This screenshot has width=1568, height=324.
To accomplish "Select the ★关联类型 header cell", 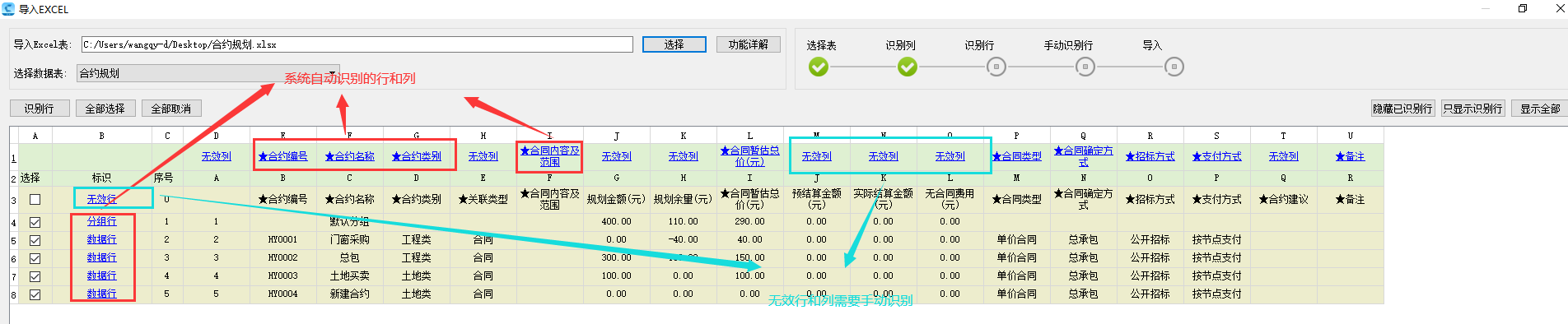I will [x=483, y=199].
